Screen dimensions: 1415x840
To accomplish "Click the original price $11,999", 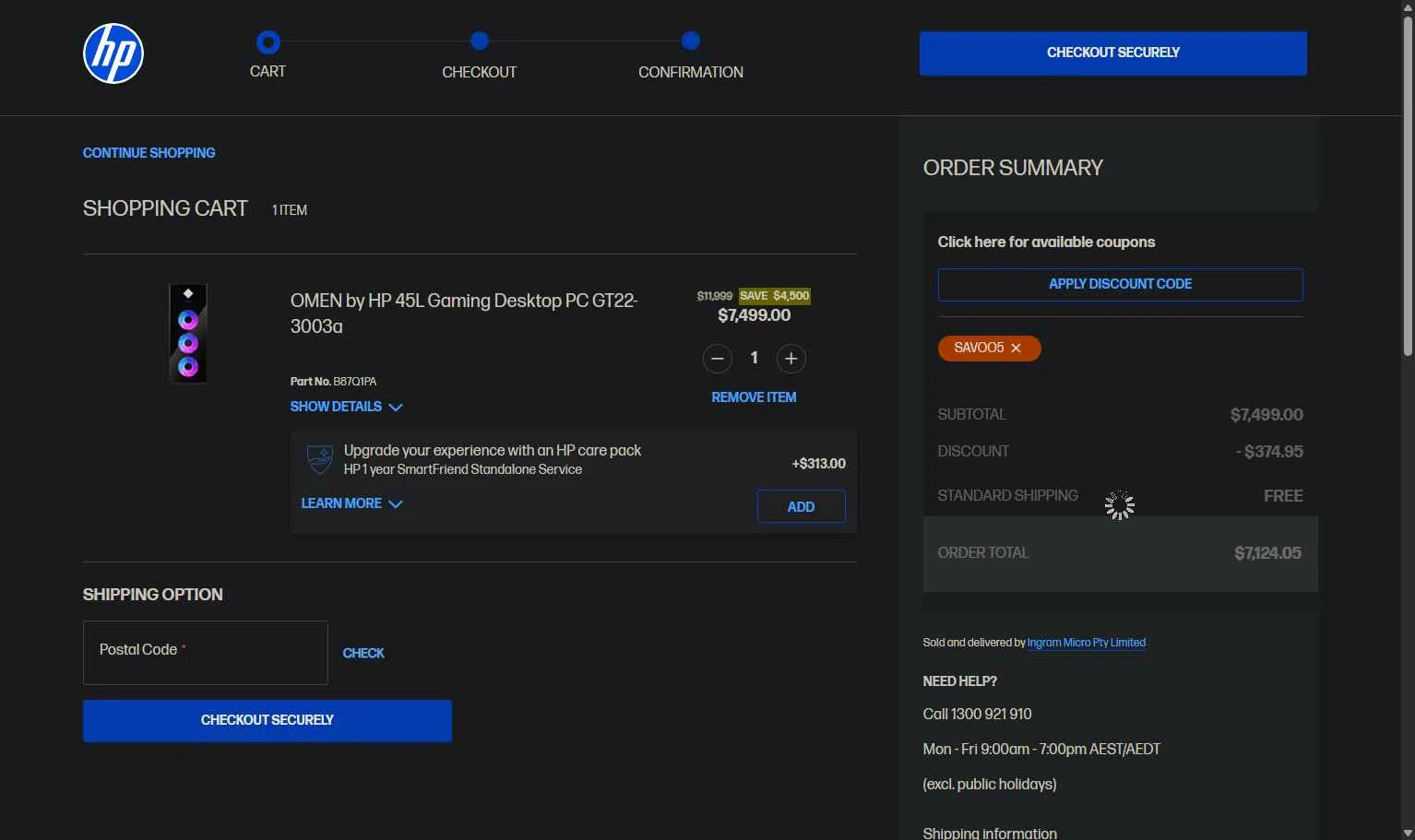I will [715, 296].
